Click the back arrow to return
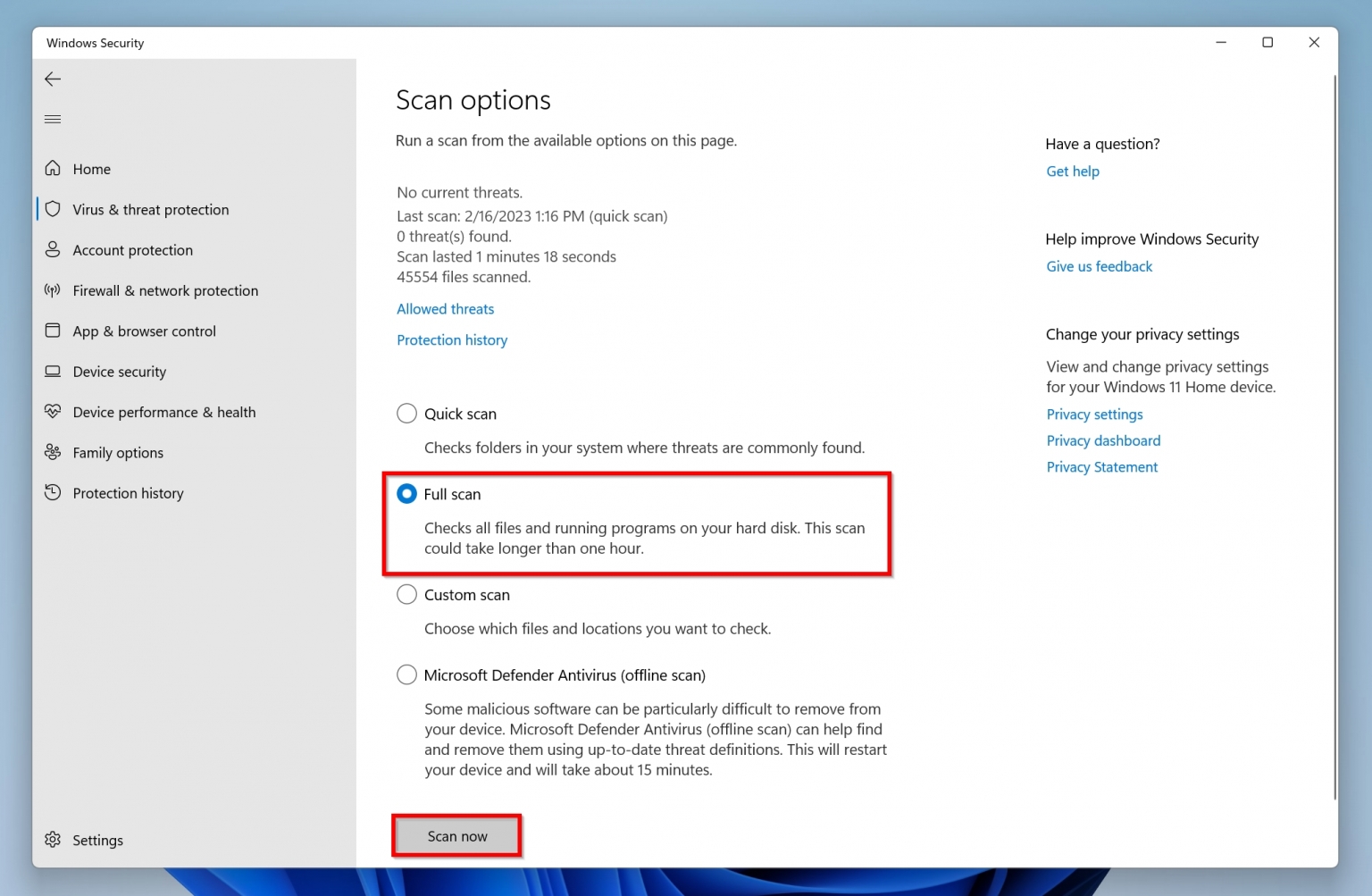The height and width of the screenshot is (896, 1372). tap(52, 79)
